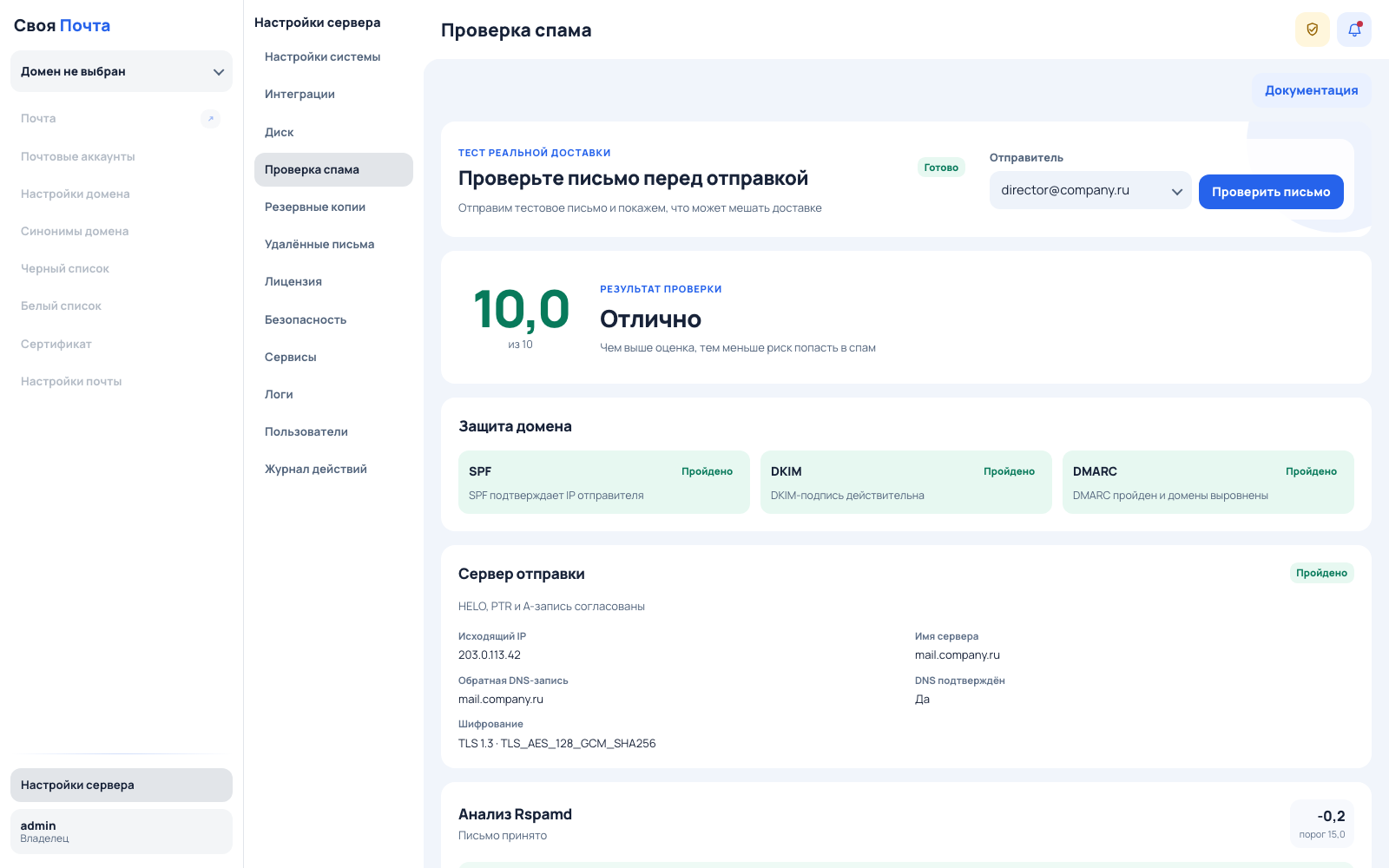Viewport: 1389px width, 868px height.
Task: Go to «Настройки системы»
Action: (x=333, y=57)
